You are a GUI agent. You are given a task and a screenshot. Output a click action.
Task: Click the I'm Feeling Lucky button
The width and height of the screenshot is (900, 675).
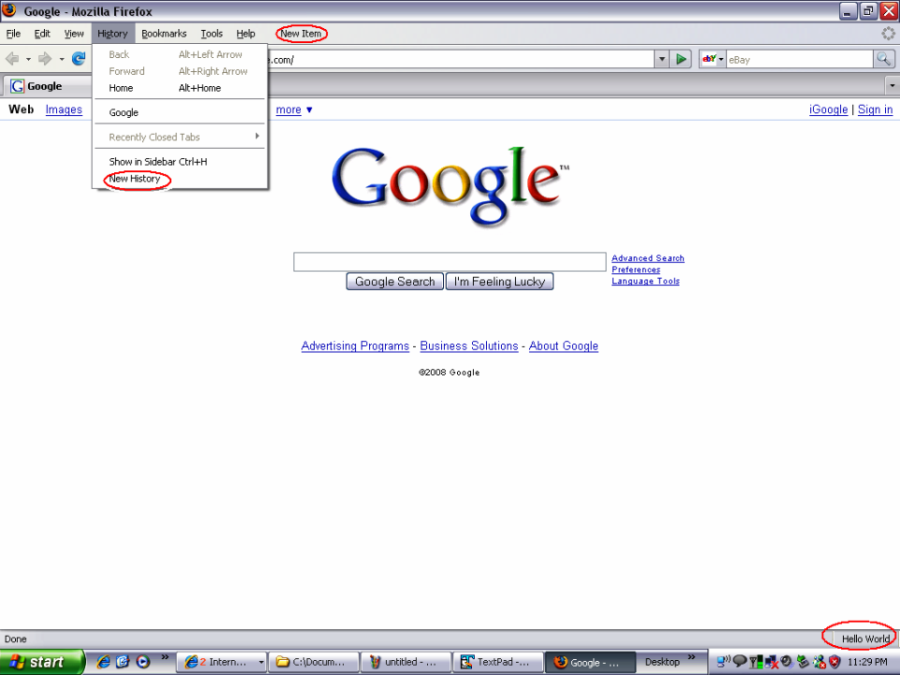[x=499, y=281]
